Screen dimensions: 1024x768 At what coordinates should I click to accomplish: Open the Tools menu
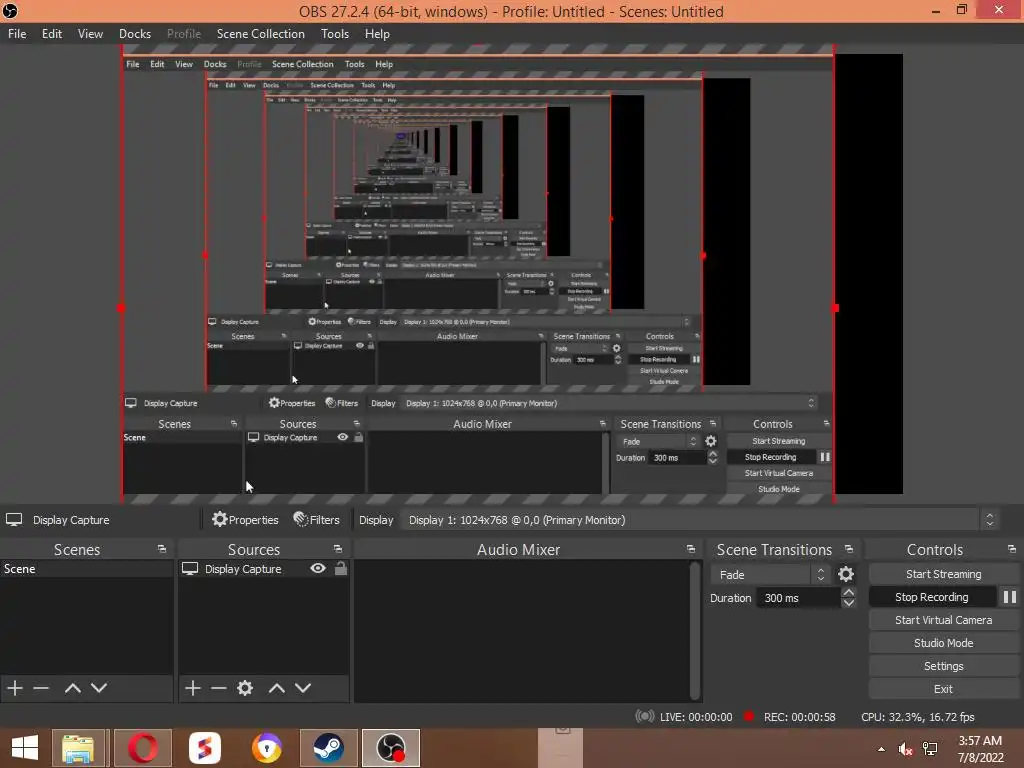334,33
